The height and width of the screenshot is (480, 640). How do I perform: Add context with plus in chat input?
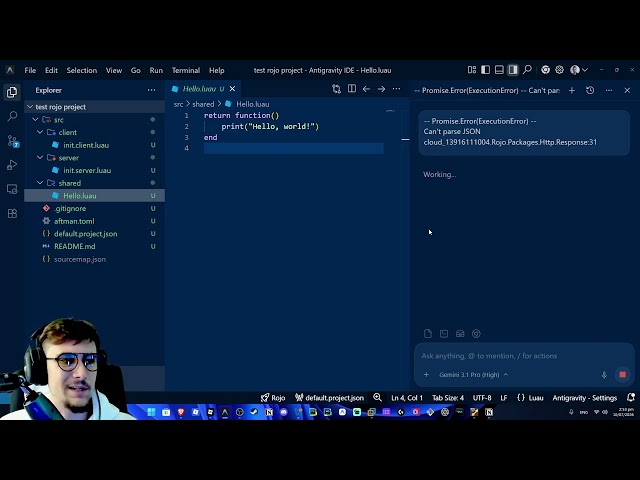point(426,375)
